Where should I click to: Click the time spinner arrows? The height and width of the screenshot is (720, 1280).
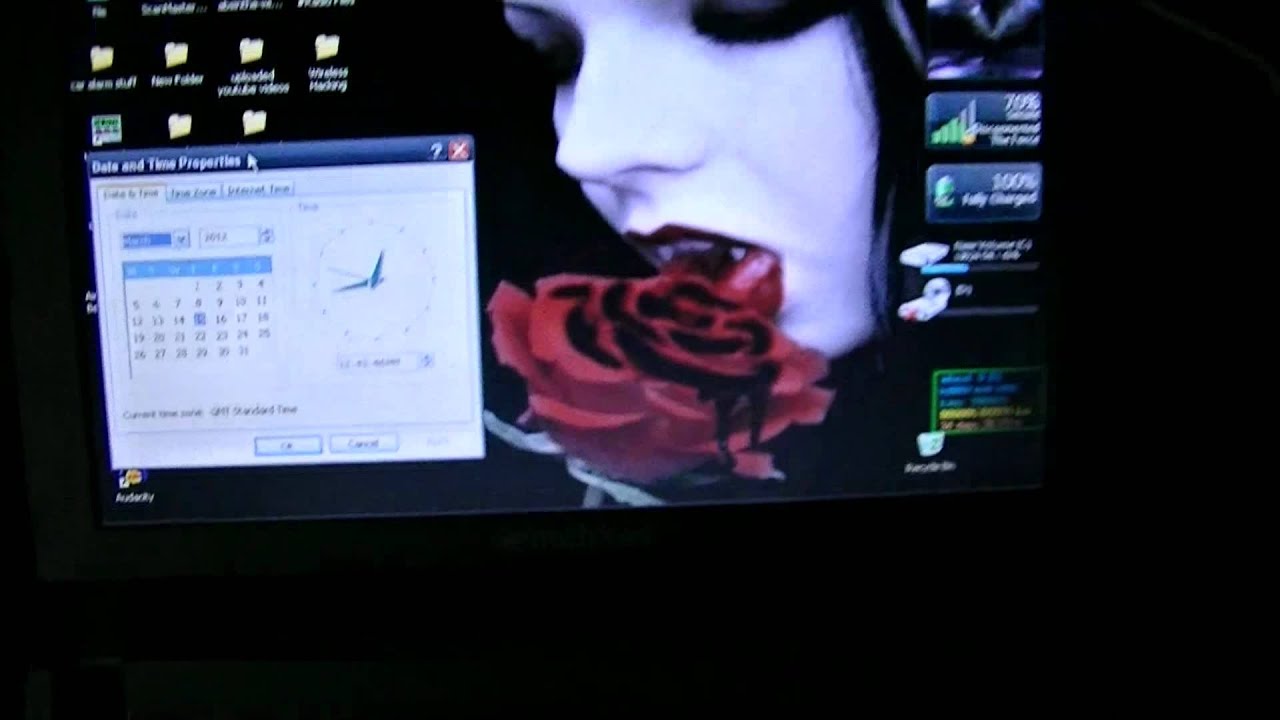tap(427, 360)
